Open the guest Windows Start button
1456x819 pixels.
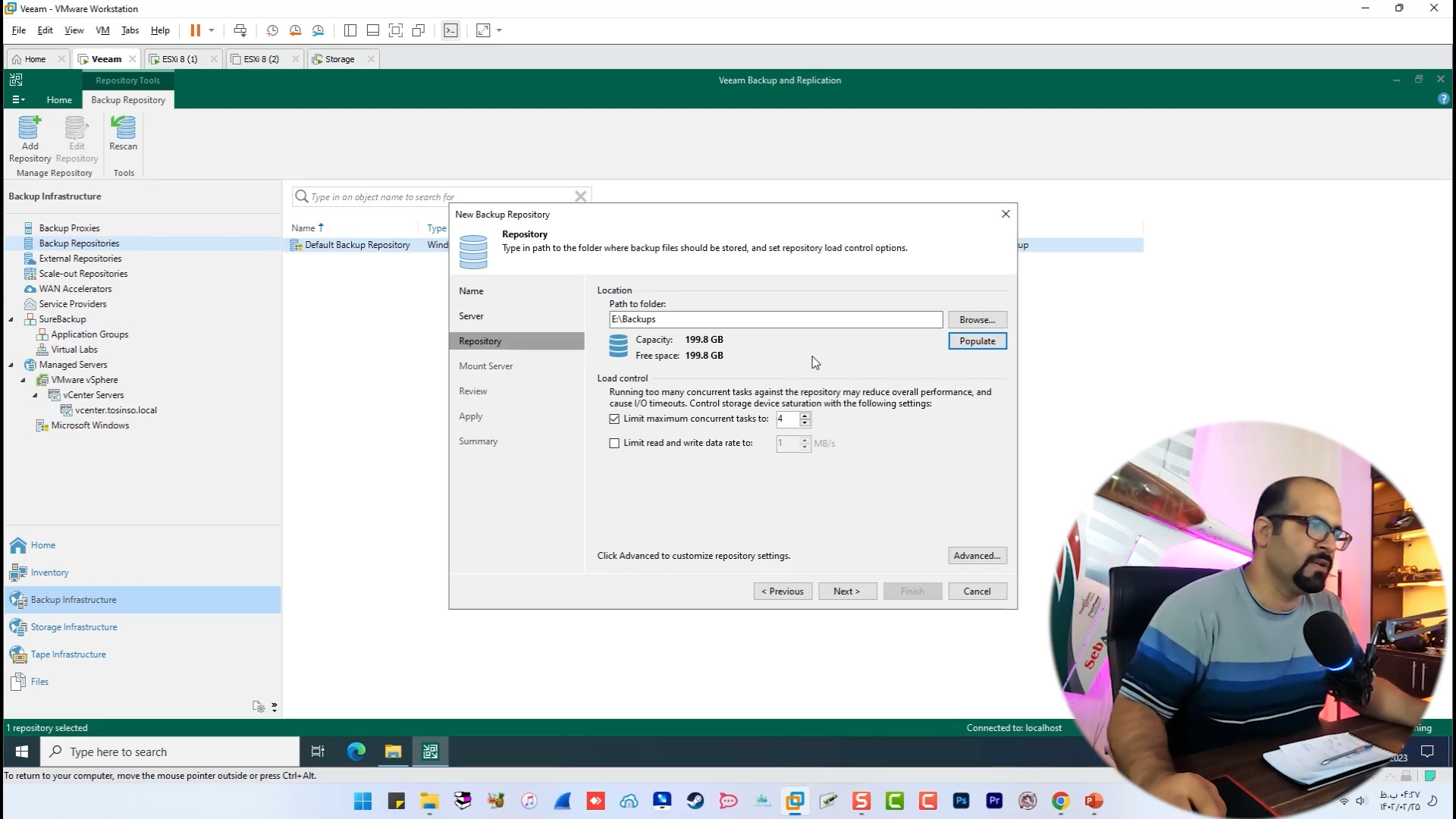pyautogui.click(x=22, y=752)
